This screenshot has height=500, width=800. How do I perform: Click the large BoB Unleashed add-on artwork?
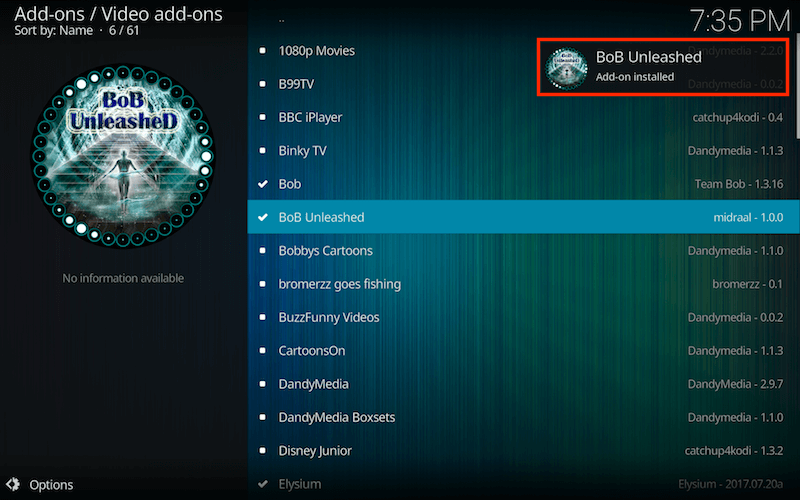(123, 155)
